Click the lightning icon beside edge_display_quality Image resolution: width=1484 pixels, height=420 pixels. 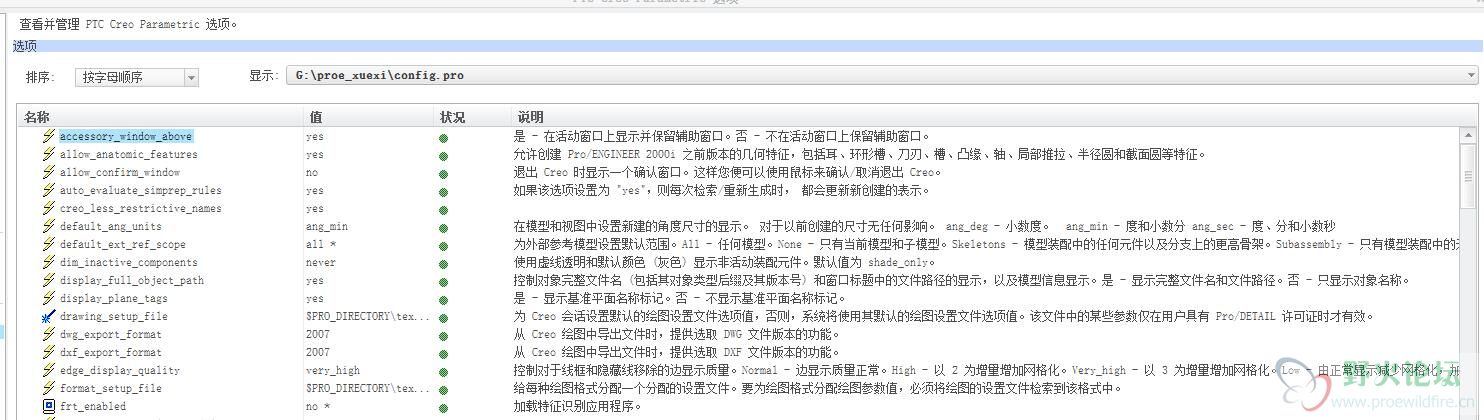point(48,370)
